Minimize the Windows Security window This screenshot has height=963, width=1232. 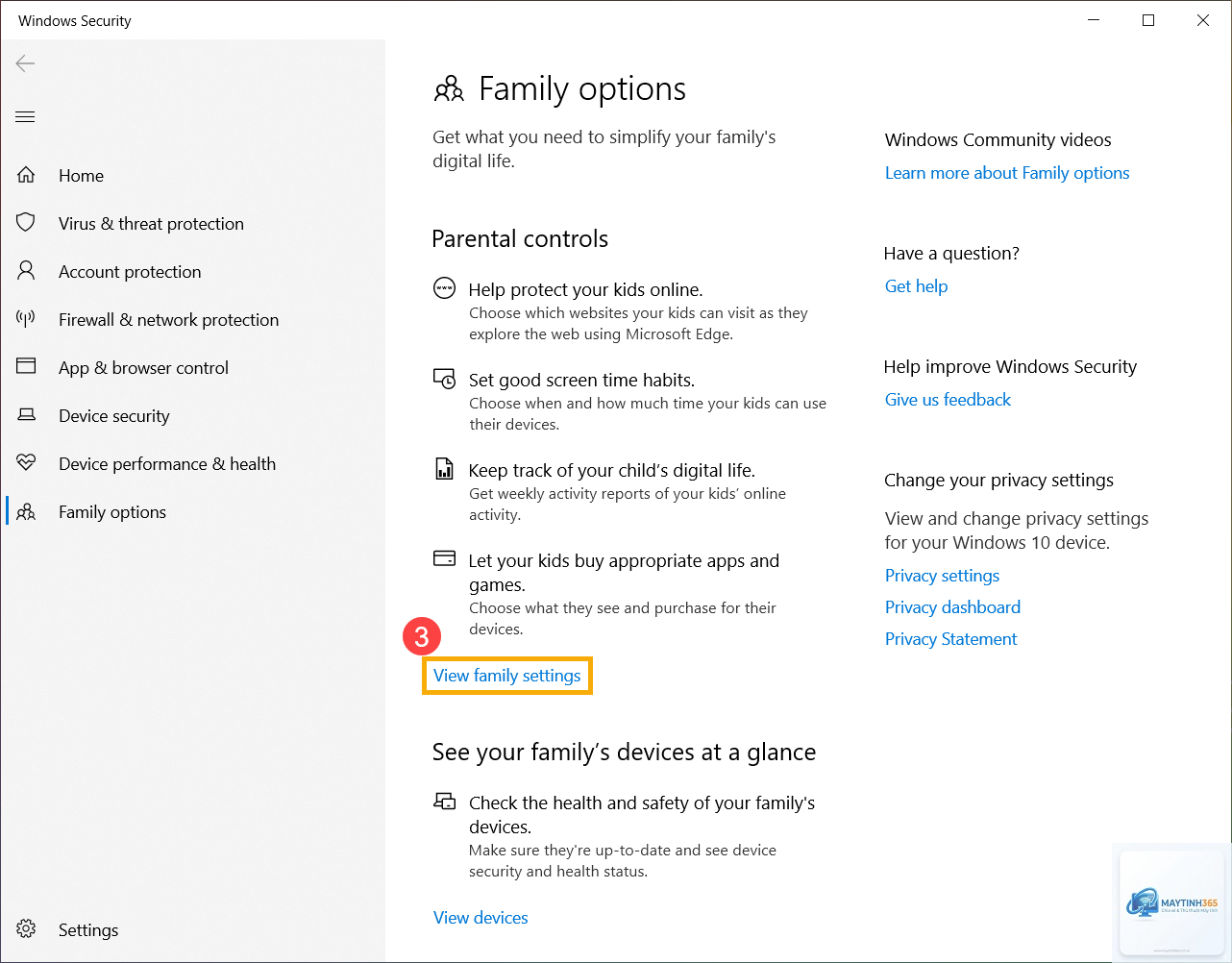[1093, 20]
